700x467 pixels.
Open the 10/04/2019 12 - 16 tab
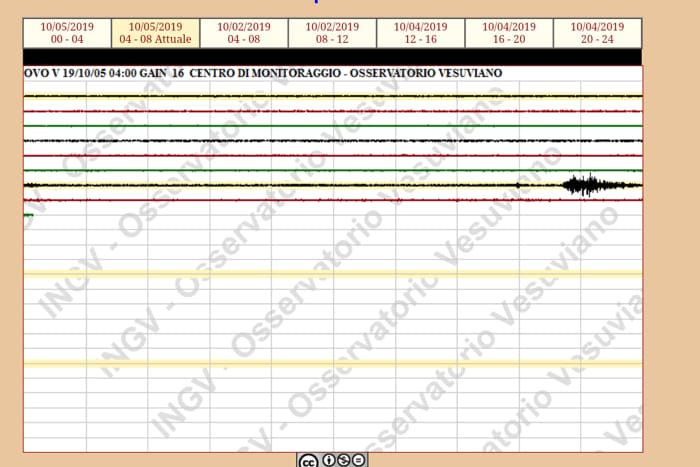click(x=421, y=33)
